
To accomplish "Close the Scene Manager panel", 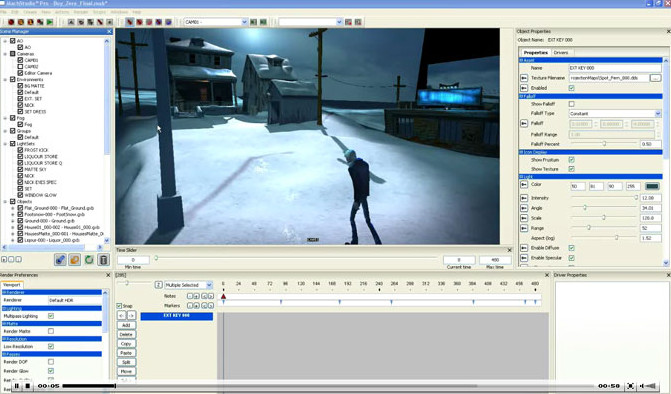I will pyautogui.click(x=109, y=32).
